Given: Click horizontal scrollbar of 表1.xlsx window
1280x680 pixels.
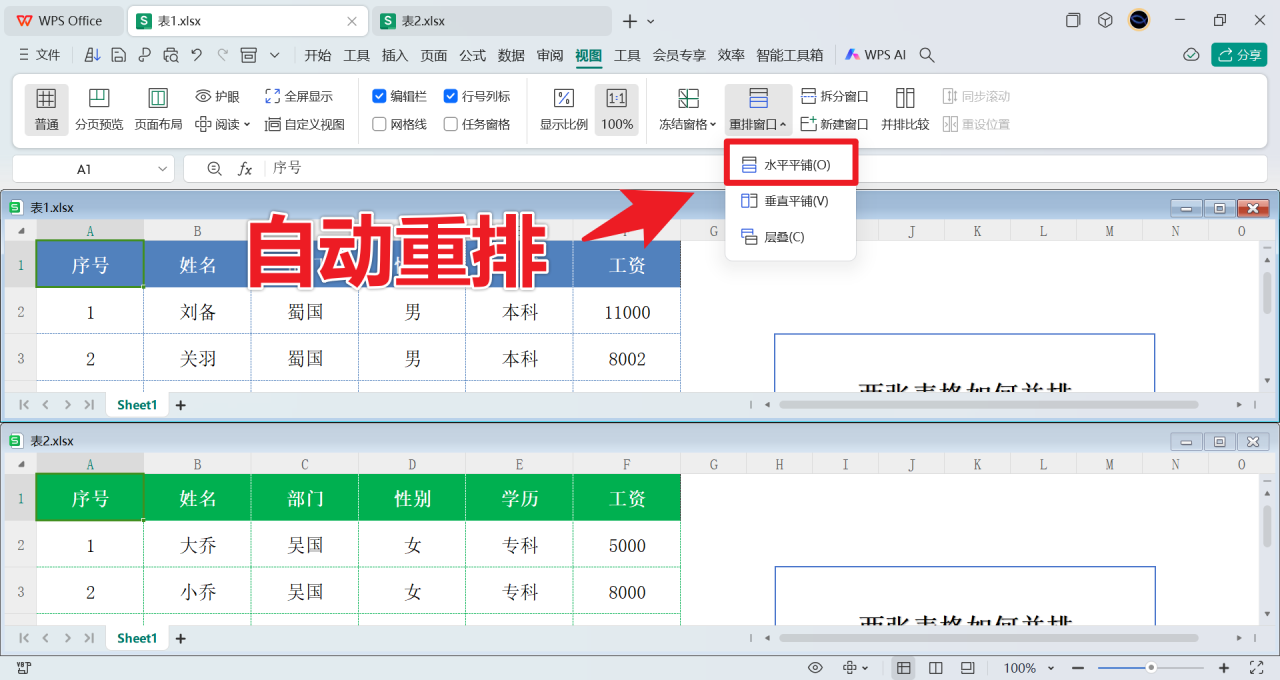Looking at the screenshot, I should pos(988,405).
